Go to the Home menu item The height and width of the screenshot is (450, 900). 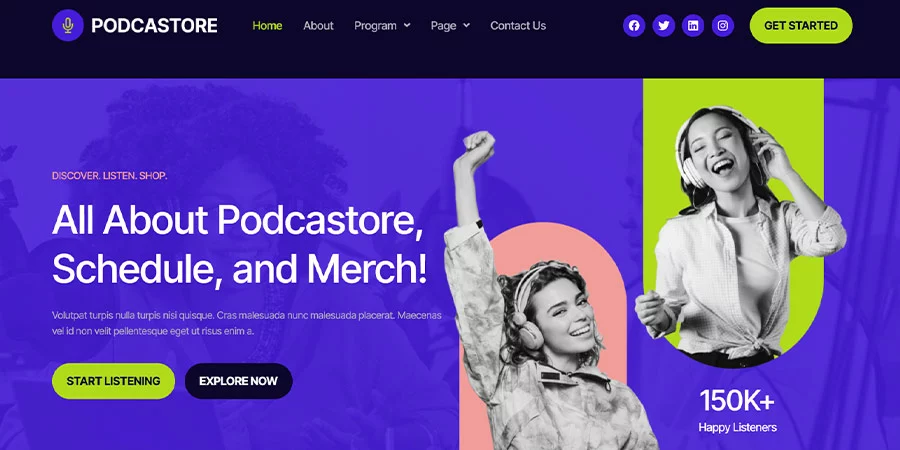point(267,25)
